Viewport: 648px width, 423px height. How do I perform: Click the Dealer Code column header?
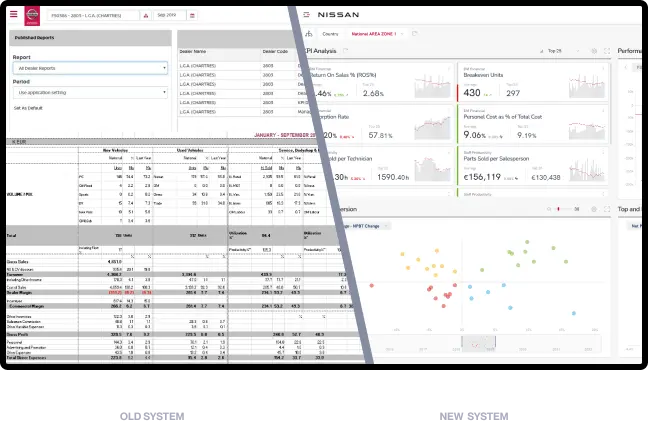pos(275,52)
